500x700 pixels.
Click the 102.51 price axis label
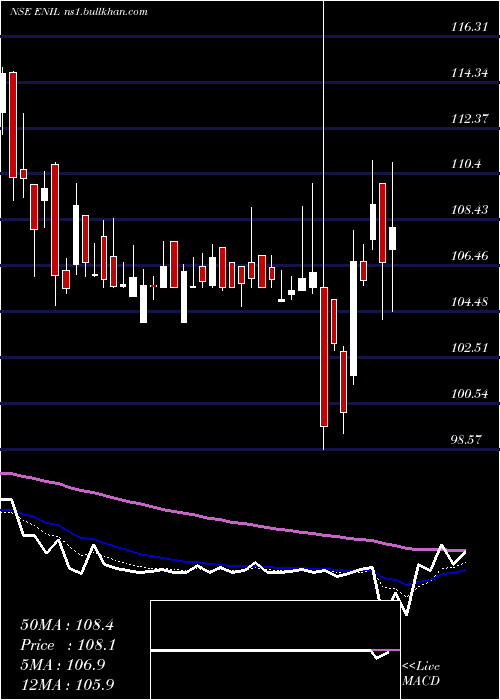coord(469,348)
